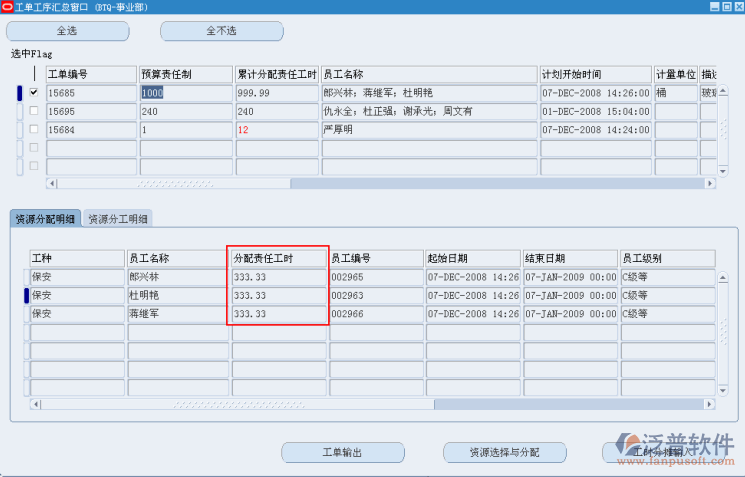Click the employee number 002965 cell
Screen dimensions: 745x477
(x=376, y=277)
